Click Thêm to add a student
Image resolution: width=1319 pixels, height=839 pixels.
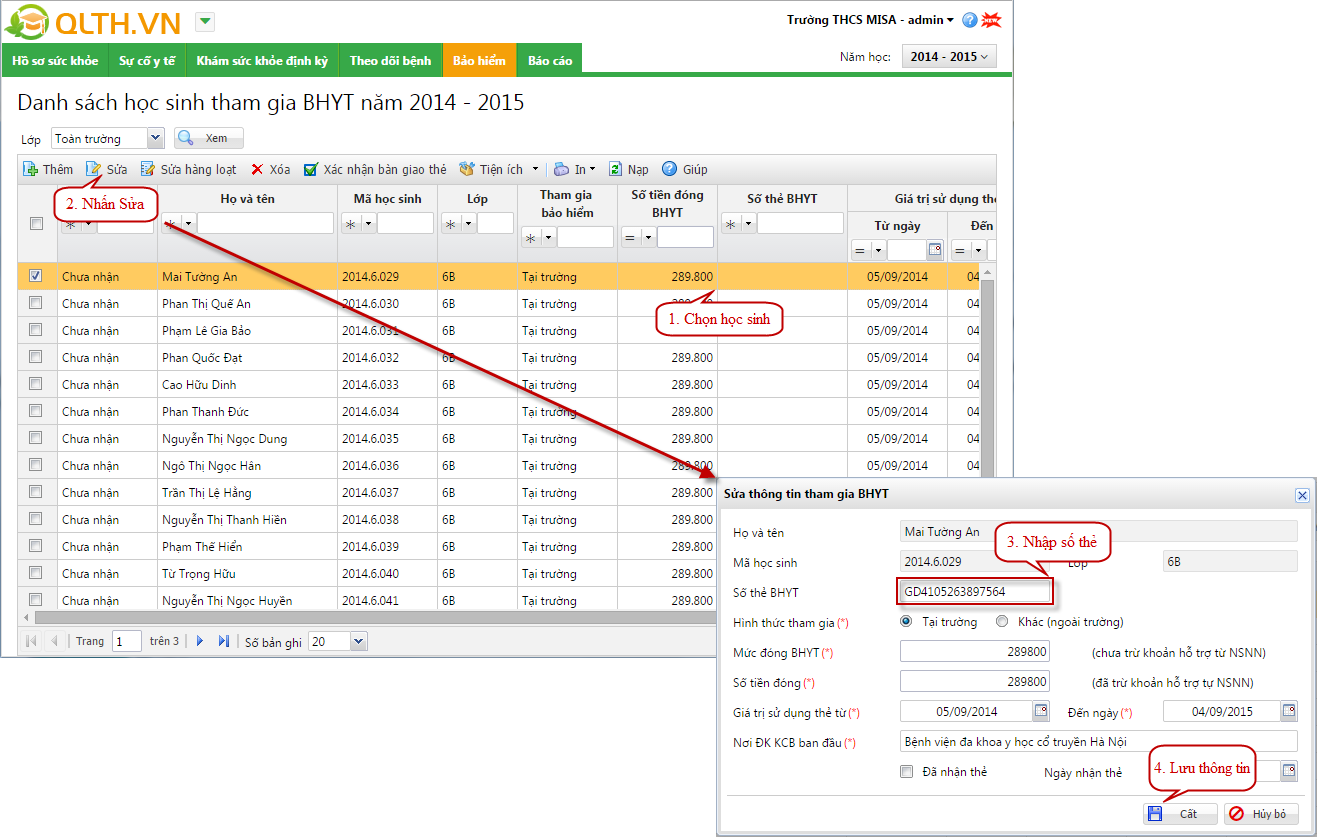[x=48, y=169]
